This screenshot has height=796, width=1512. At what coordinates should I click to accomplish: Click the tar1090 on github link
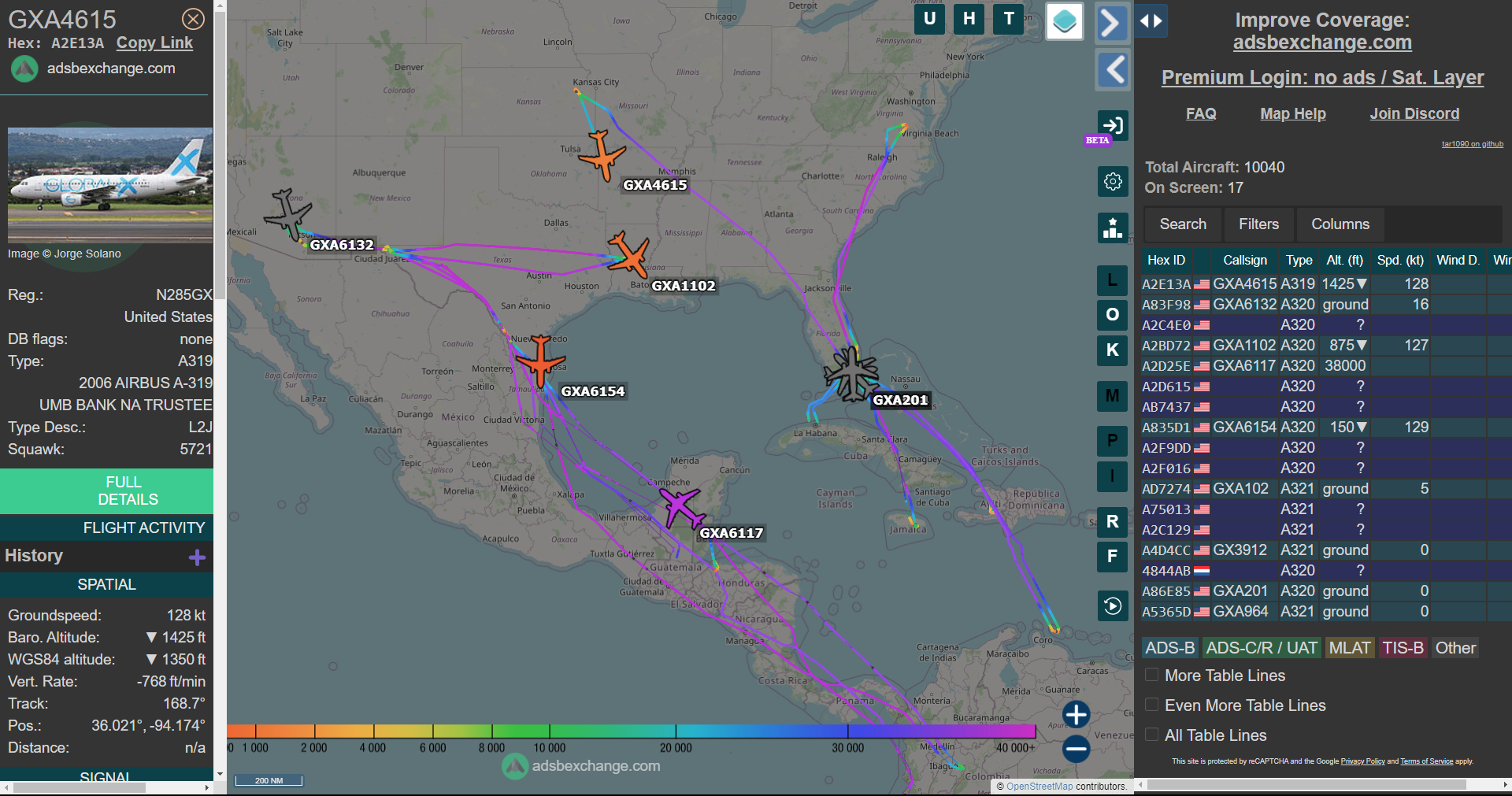(x=1472, y=144)
